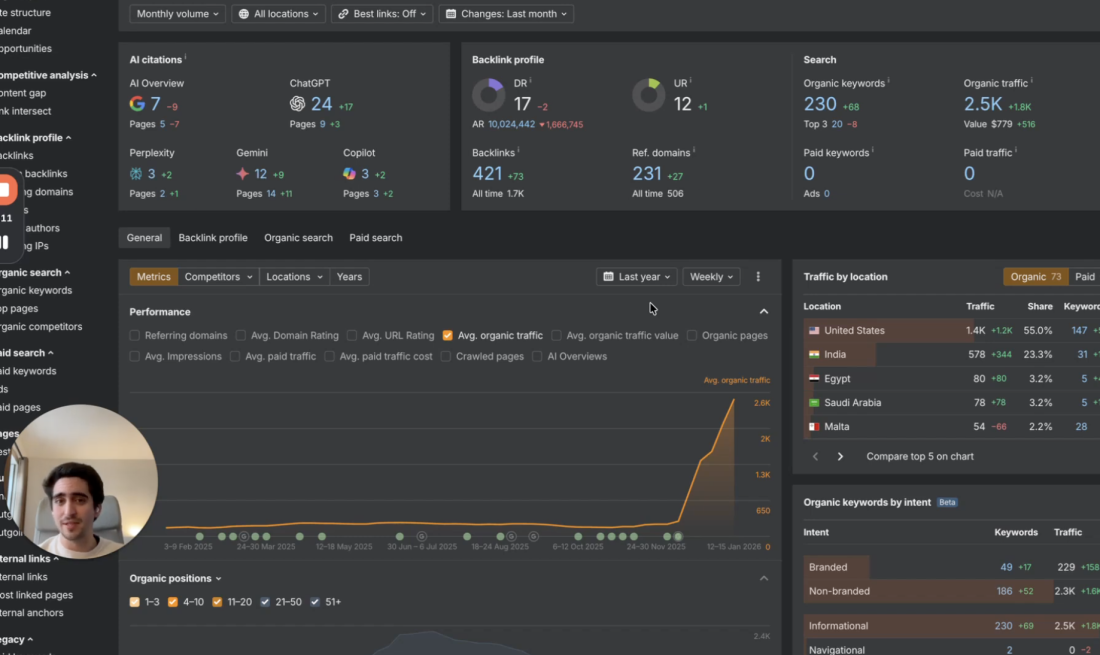This screenshot has height=655, width=1100.
Task: Click the presenter webcam video bubble
Action: tap(86, 482)
